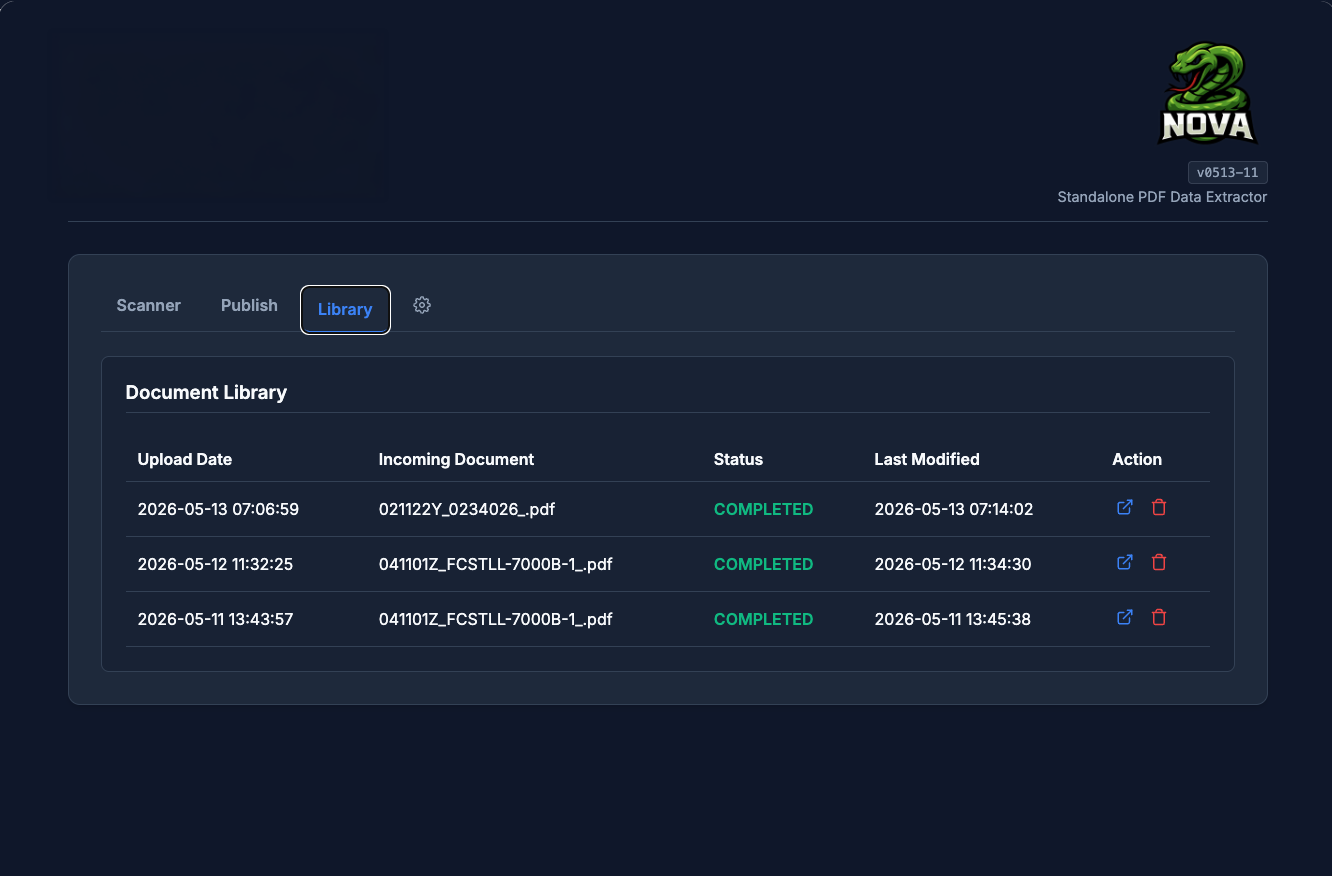This screenshot has width=1332, height=876.
Task: Delete the document uploaded 2026-05-12
Action: [1159, 562]
